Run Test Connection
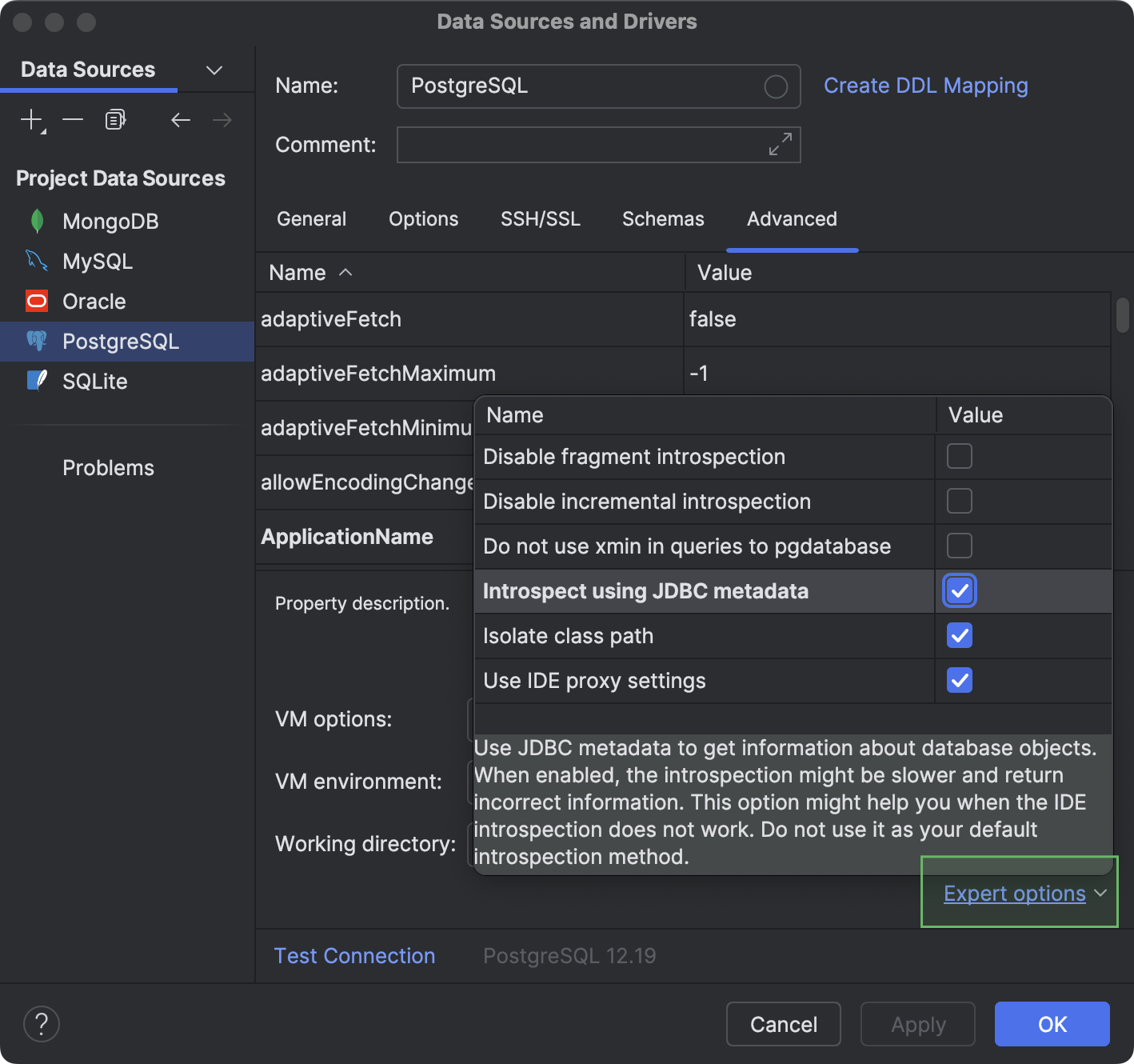This screenshot has width=1134, height=1064. 354,955
